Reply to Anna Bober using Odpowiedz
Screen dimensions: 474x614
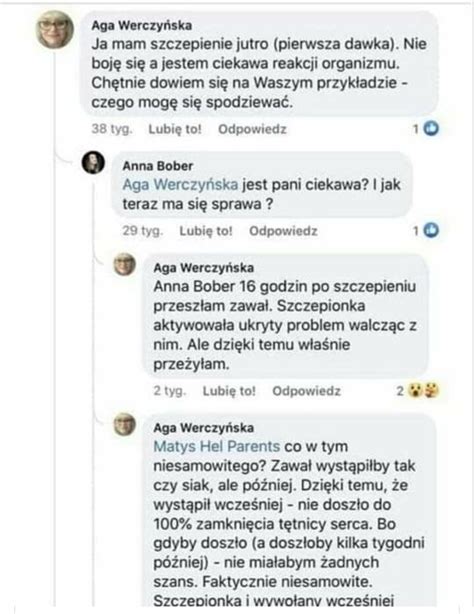[x=283, y=231]
